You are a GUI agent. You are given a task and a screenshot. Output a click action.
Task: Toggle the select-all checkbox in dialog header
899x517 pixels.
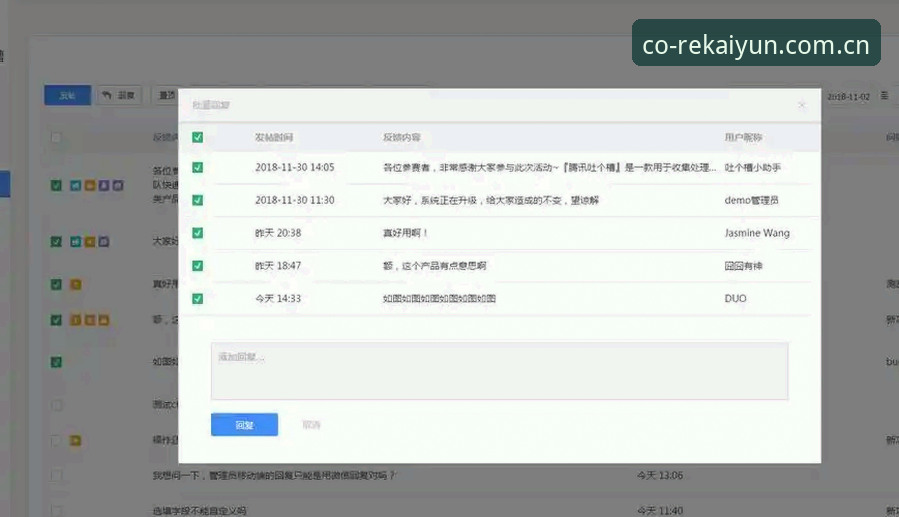point(198,137)
